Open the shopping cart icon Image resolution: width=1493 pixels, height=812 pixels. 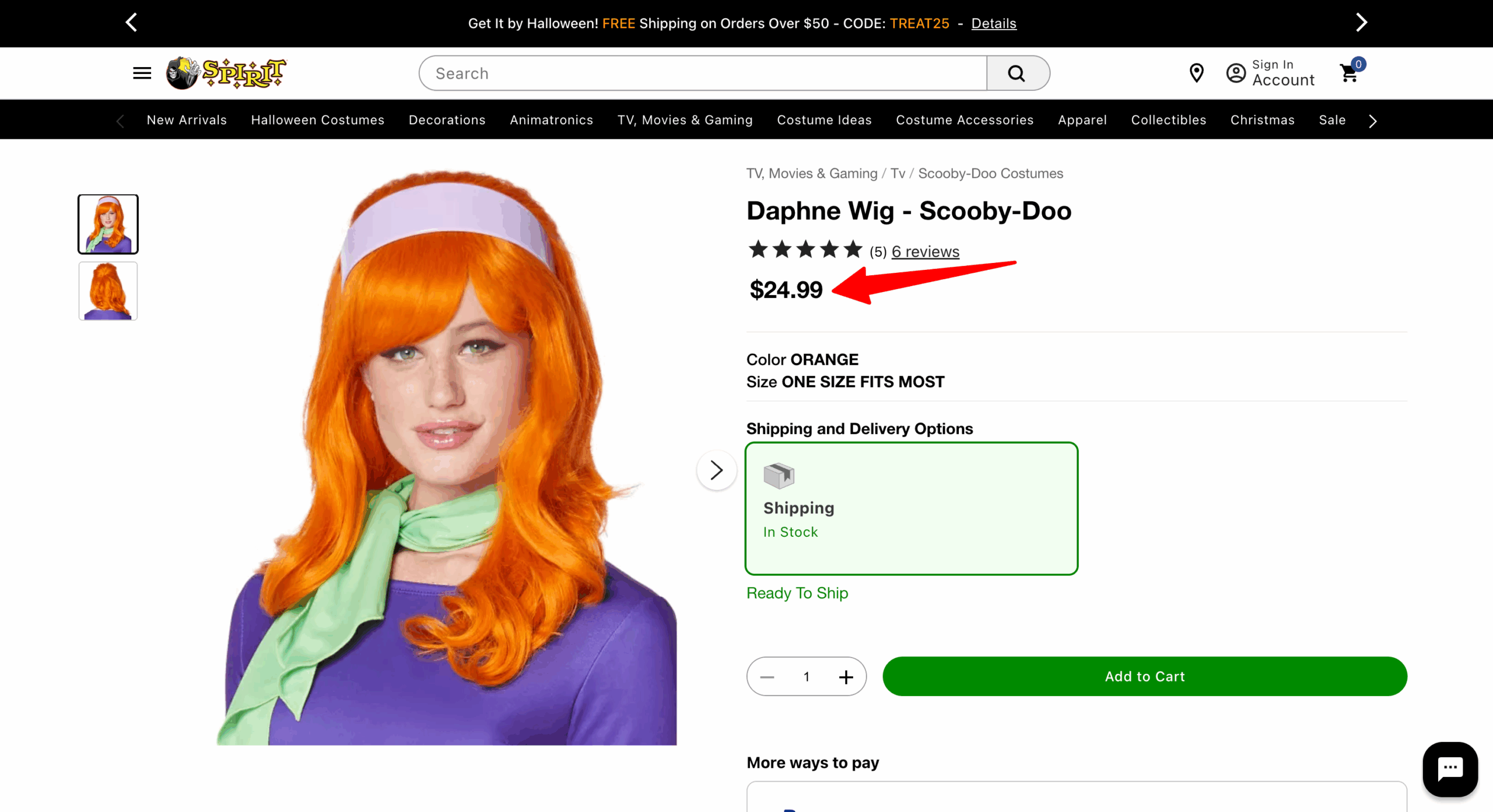point(1350,73)
